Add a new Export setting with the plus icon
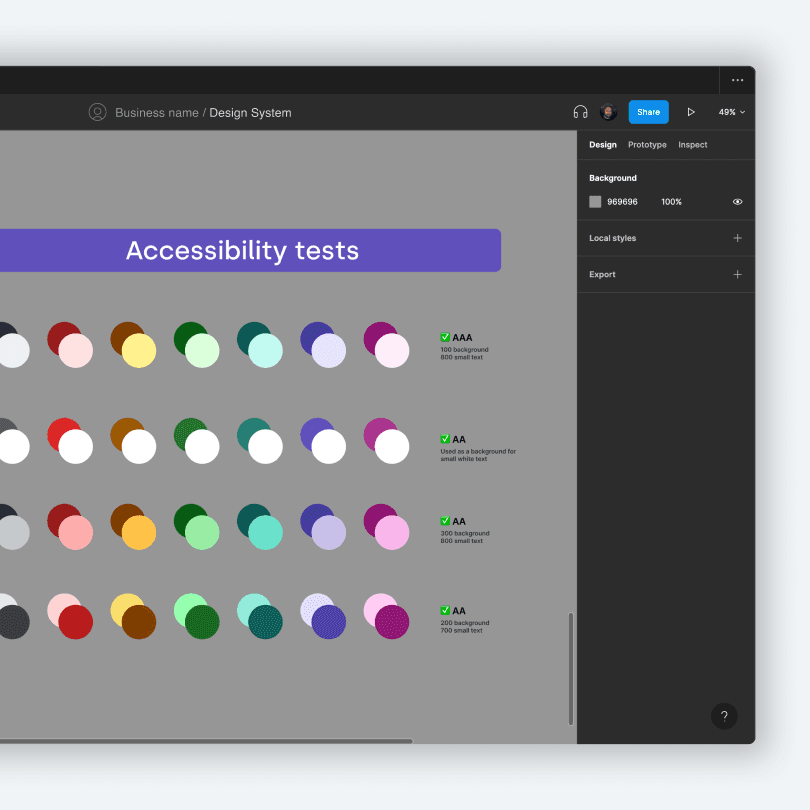This screenshot has width=810, height=810. coord(737,274)
